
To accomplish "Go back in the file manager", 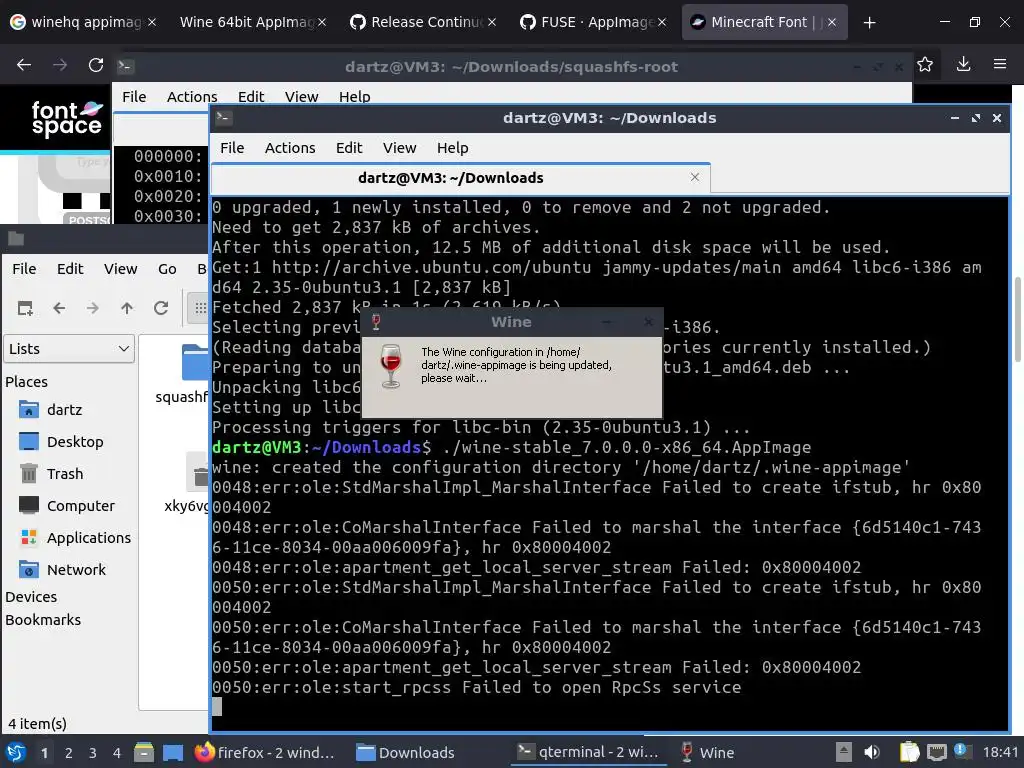I will click(x=59, y=308).
